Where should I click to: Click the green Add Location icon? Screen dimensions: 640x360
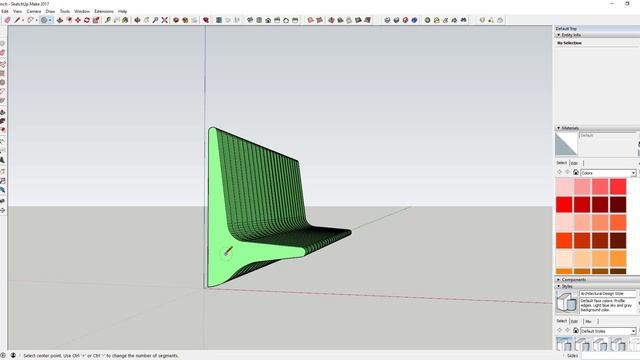coord(427,20)
